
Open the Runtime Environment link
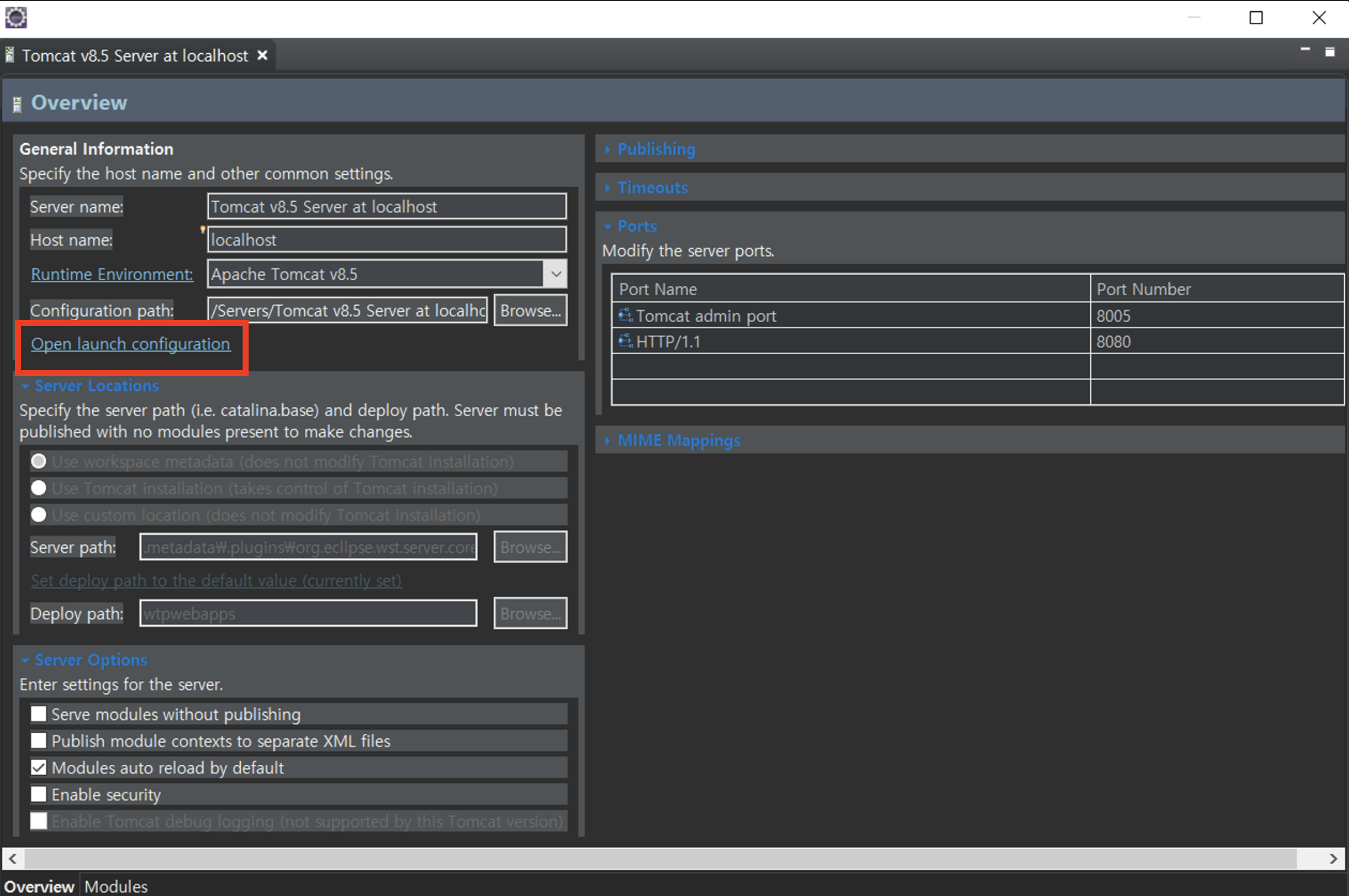pos(112,274)
